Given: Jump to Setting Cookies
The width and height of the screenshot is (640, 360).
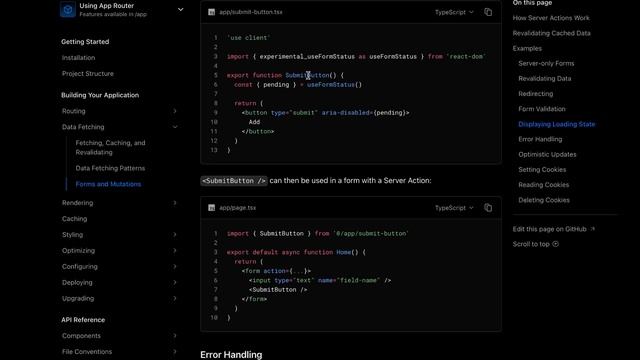Looking at the screenshot, I should coord(542,169).
